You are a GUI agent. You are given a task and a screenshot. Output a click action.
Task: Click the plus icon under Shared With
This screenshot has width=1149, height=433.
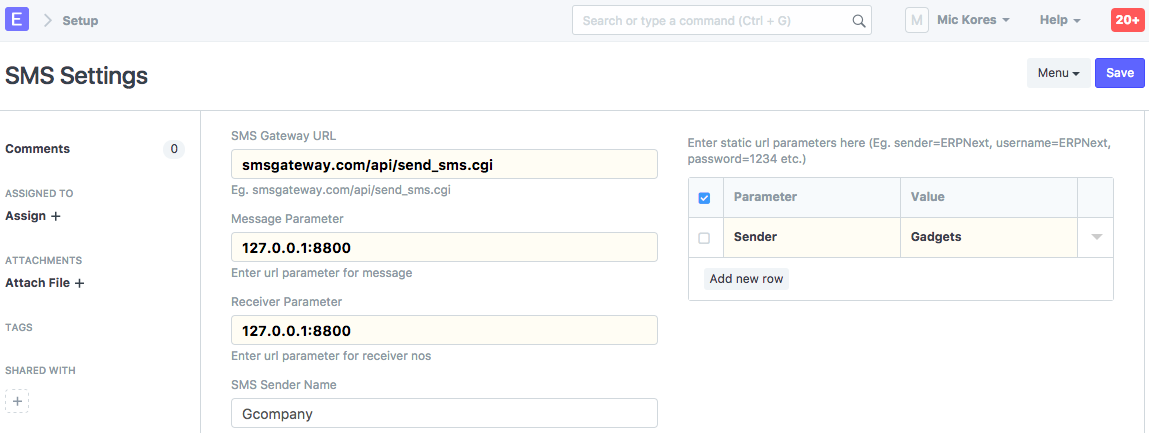coord(17,401)
